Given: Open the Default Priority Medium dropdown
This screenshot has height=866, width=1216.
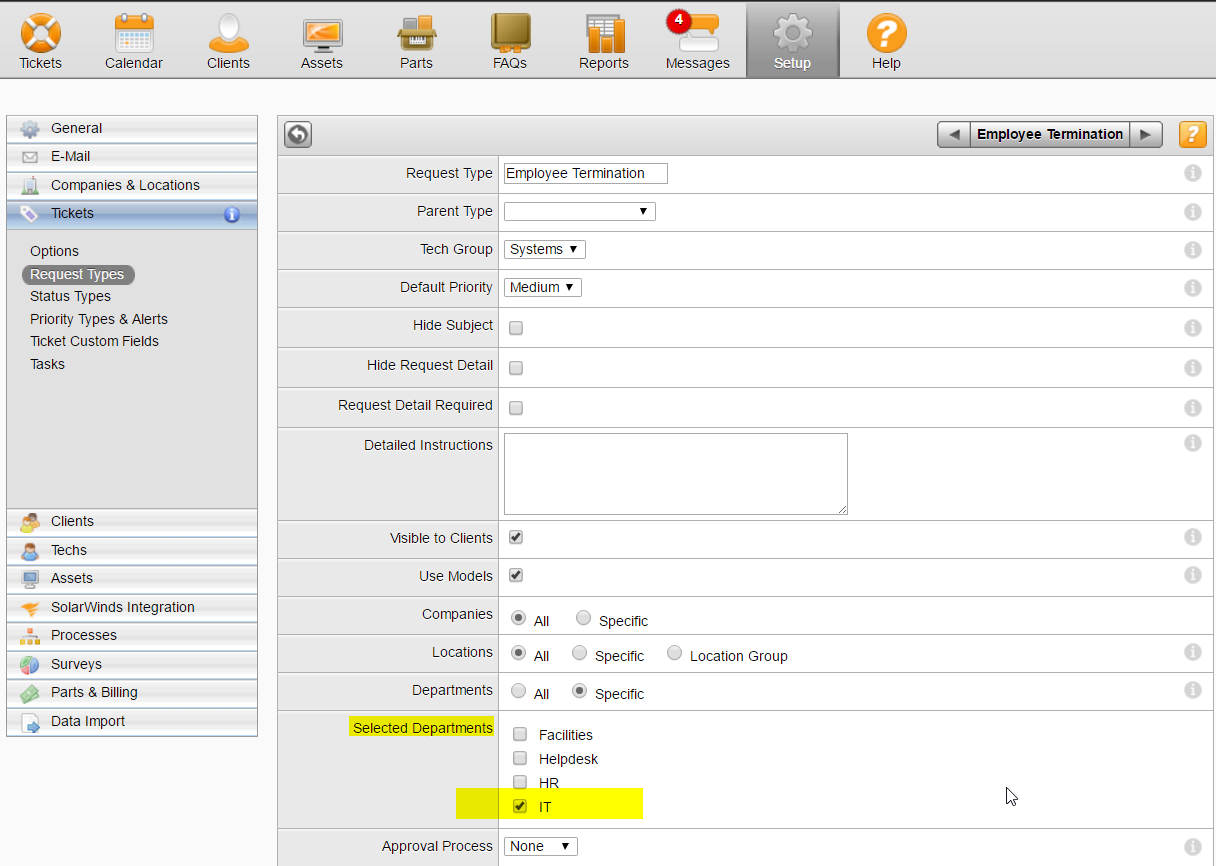Looking at the screenshot, I should (543, 287).
